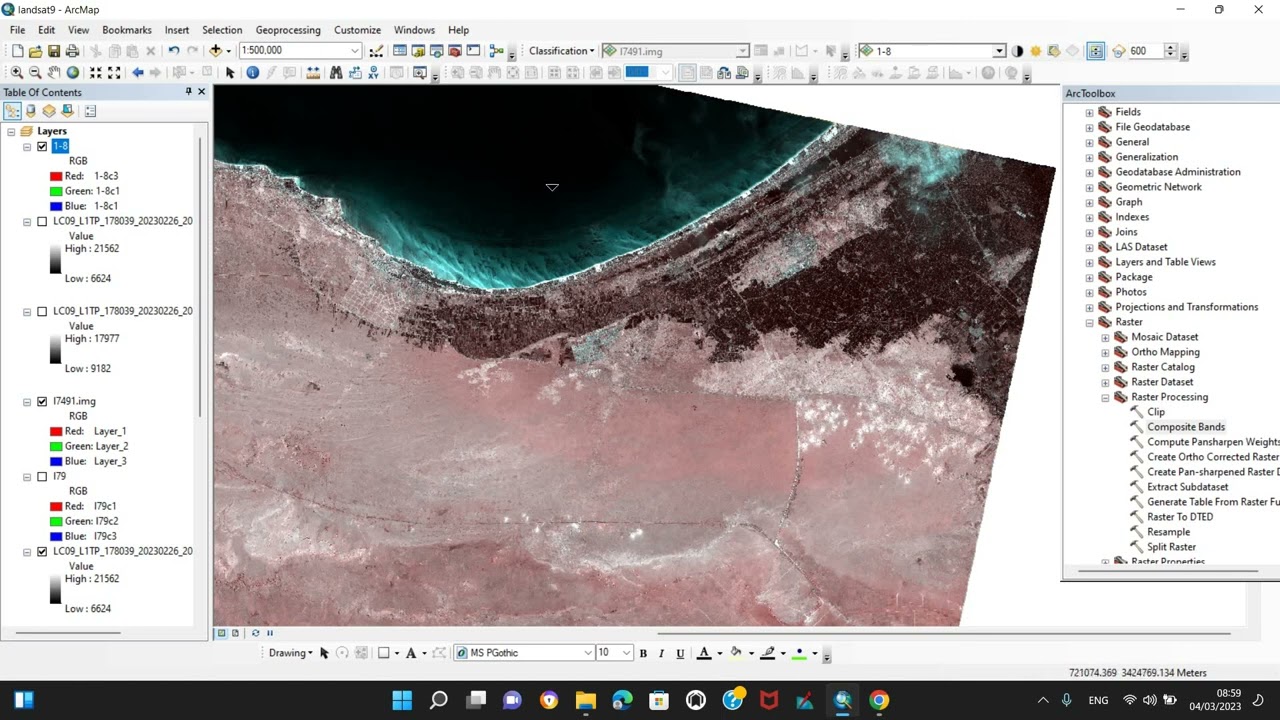The width and height of the screenshot is (1280, 720).
Task: Collapse the Layers data frame
Action: tap(11, 131)
